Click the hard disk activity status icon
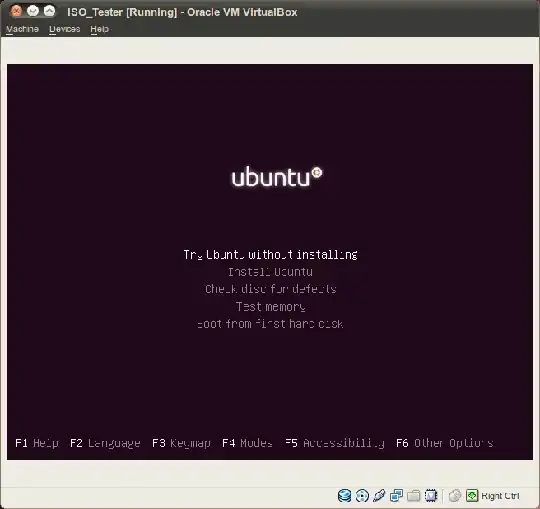Image resolution: width=540 pixels, height=509 pixels. coord(344,496)
